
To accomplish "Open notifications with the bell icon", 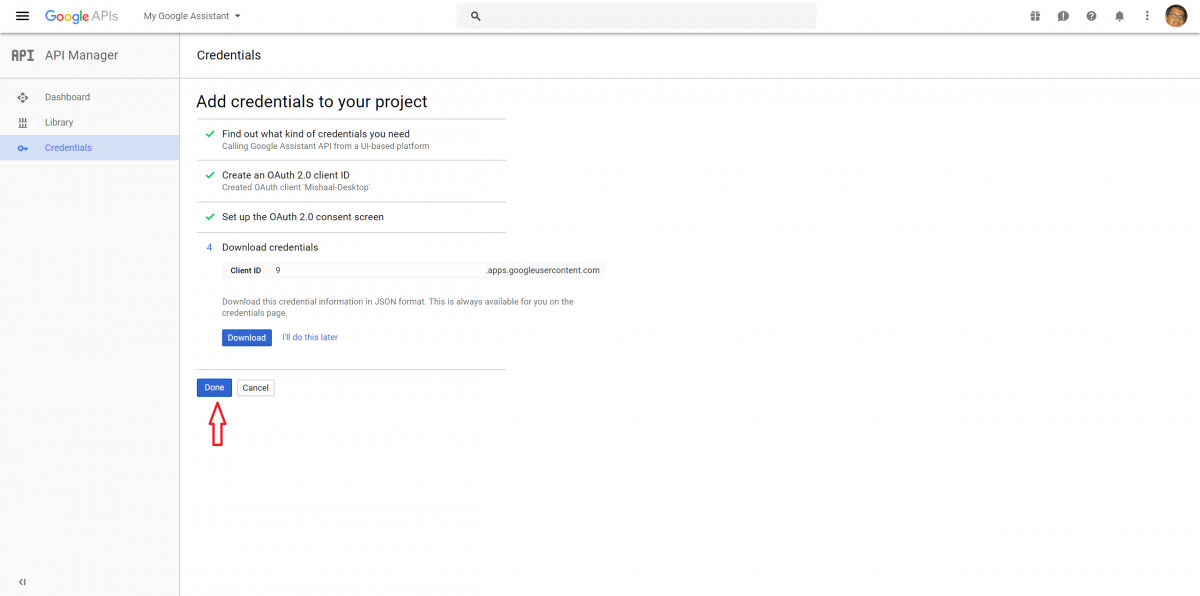I will [x=1119, y=15].
